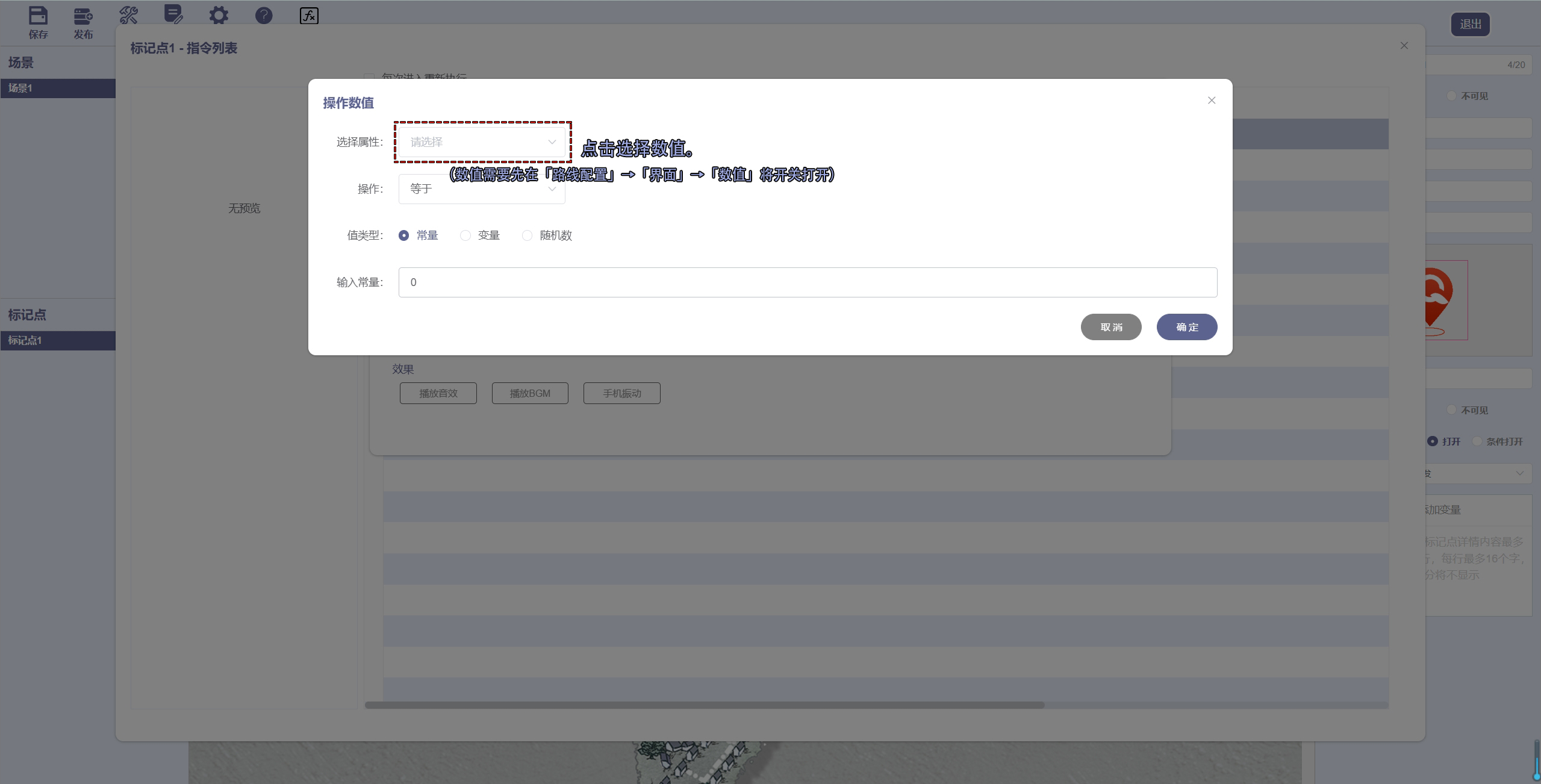
Task: Click the note edit pencil icon
Action: (x=173, y=14)
